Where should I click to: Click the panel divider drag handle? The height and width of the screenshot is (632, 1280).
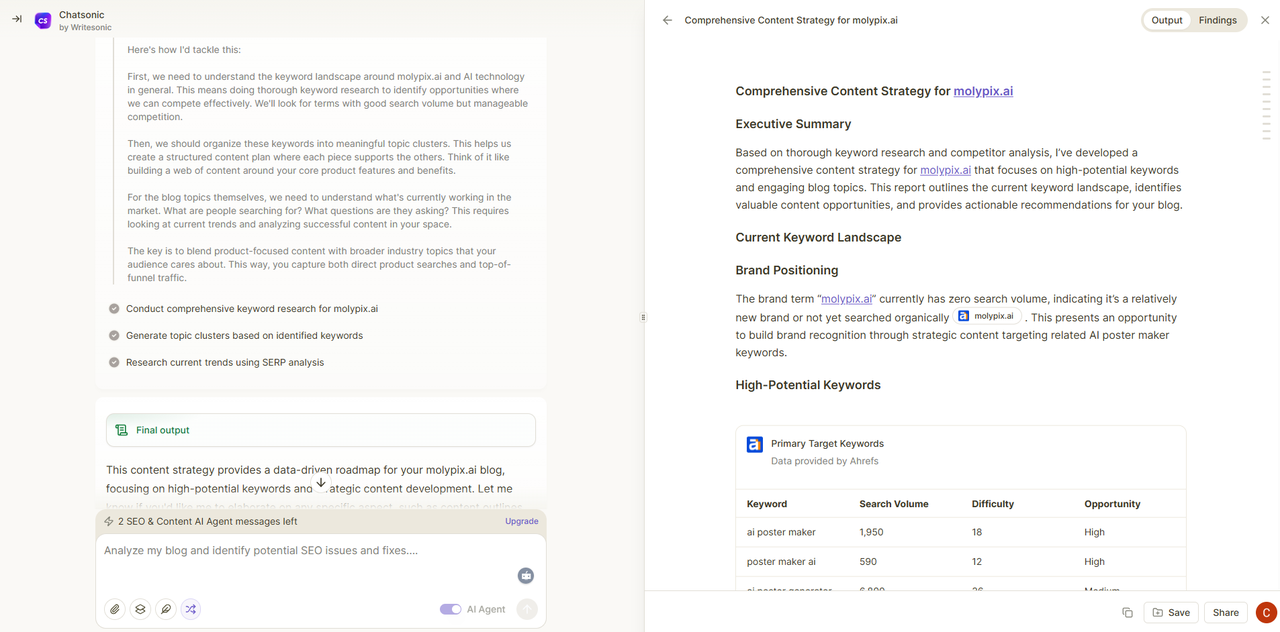pyautogui.click(x=643, y=317)
